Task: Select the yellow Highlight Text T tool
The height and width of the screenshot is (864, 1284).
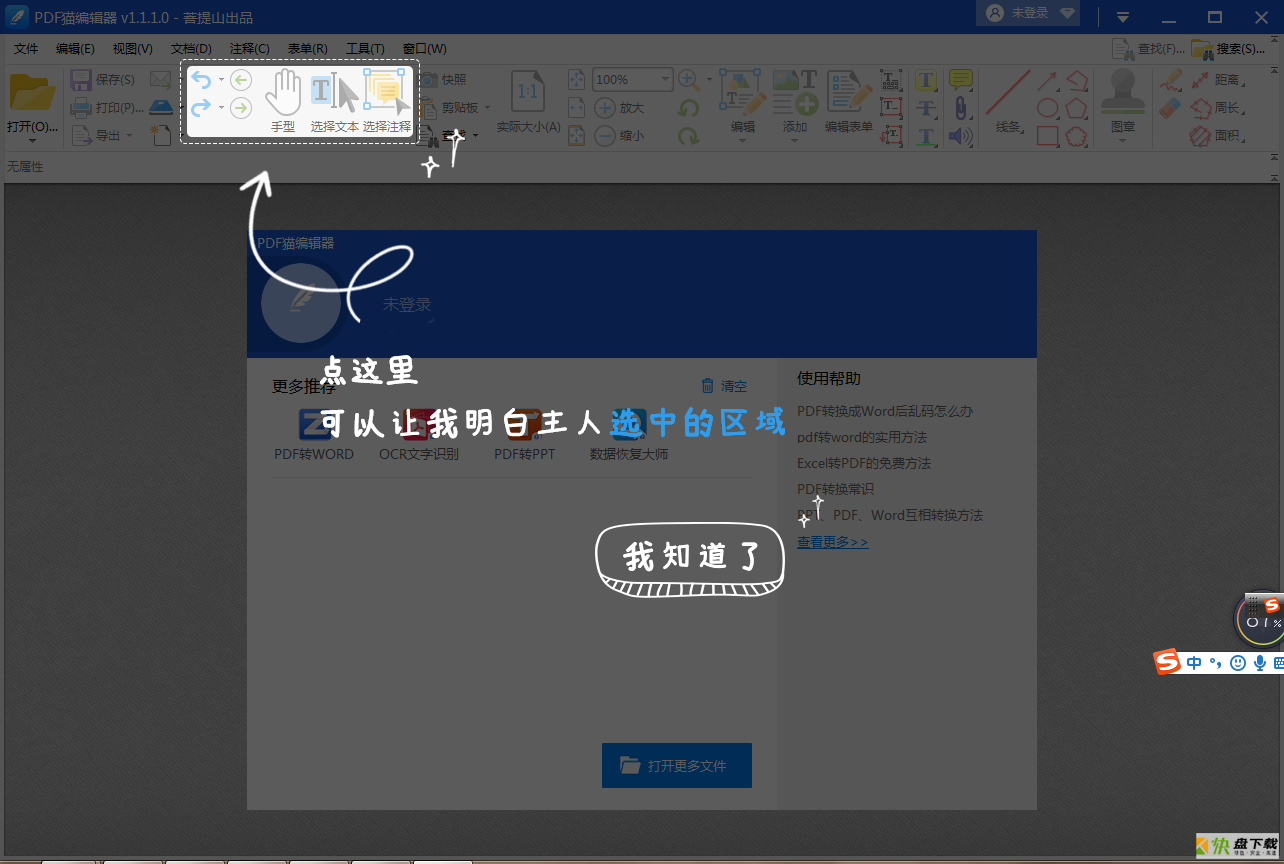Action: 927,80
